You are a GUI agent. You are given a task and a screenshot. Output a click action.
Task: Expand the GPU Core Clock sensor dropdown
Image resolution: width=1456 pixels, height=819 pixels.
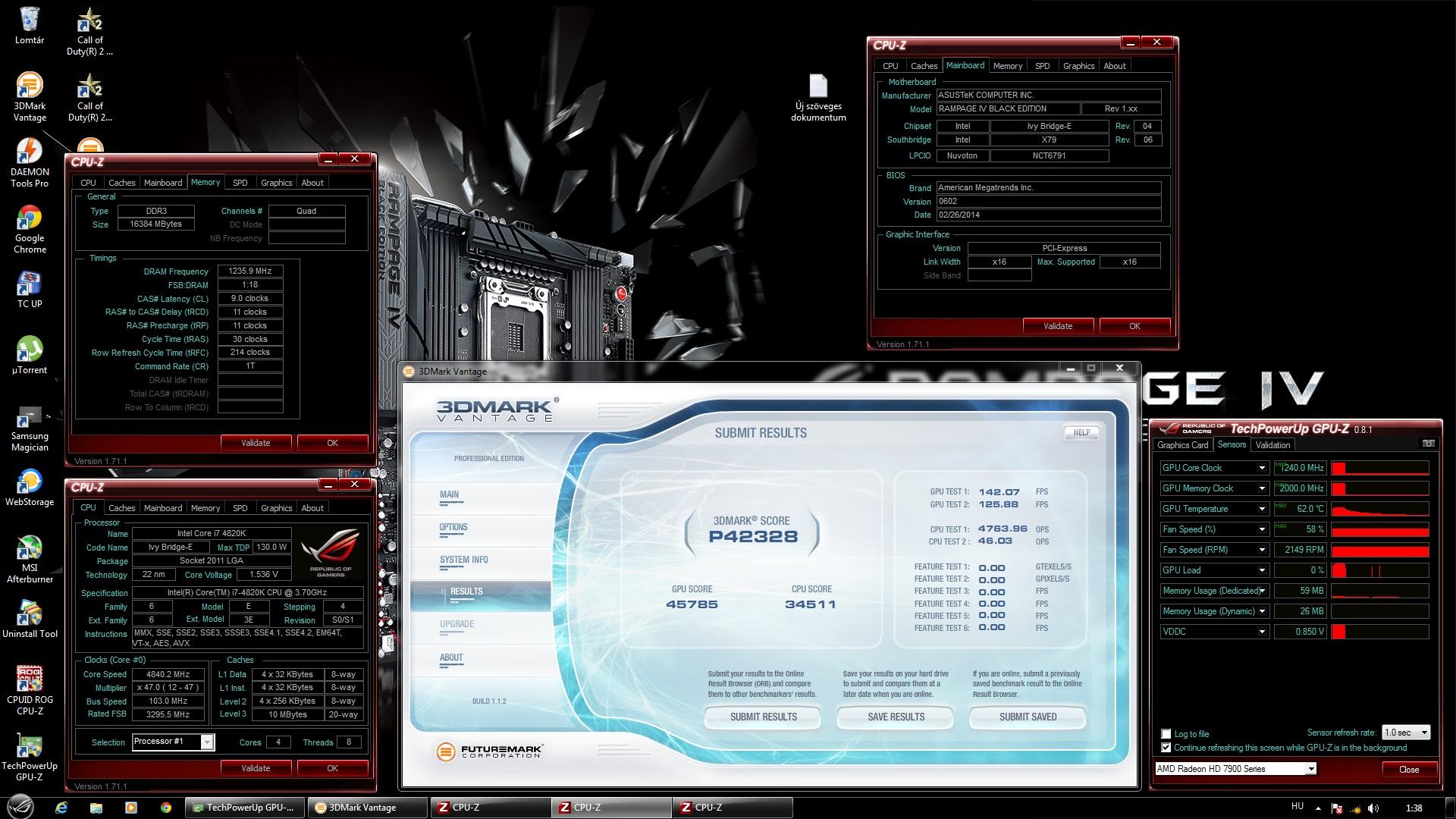pos(1262,468)
